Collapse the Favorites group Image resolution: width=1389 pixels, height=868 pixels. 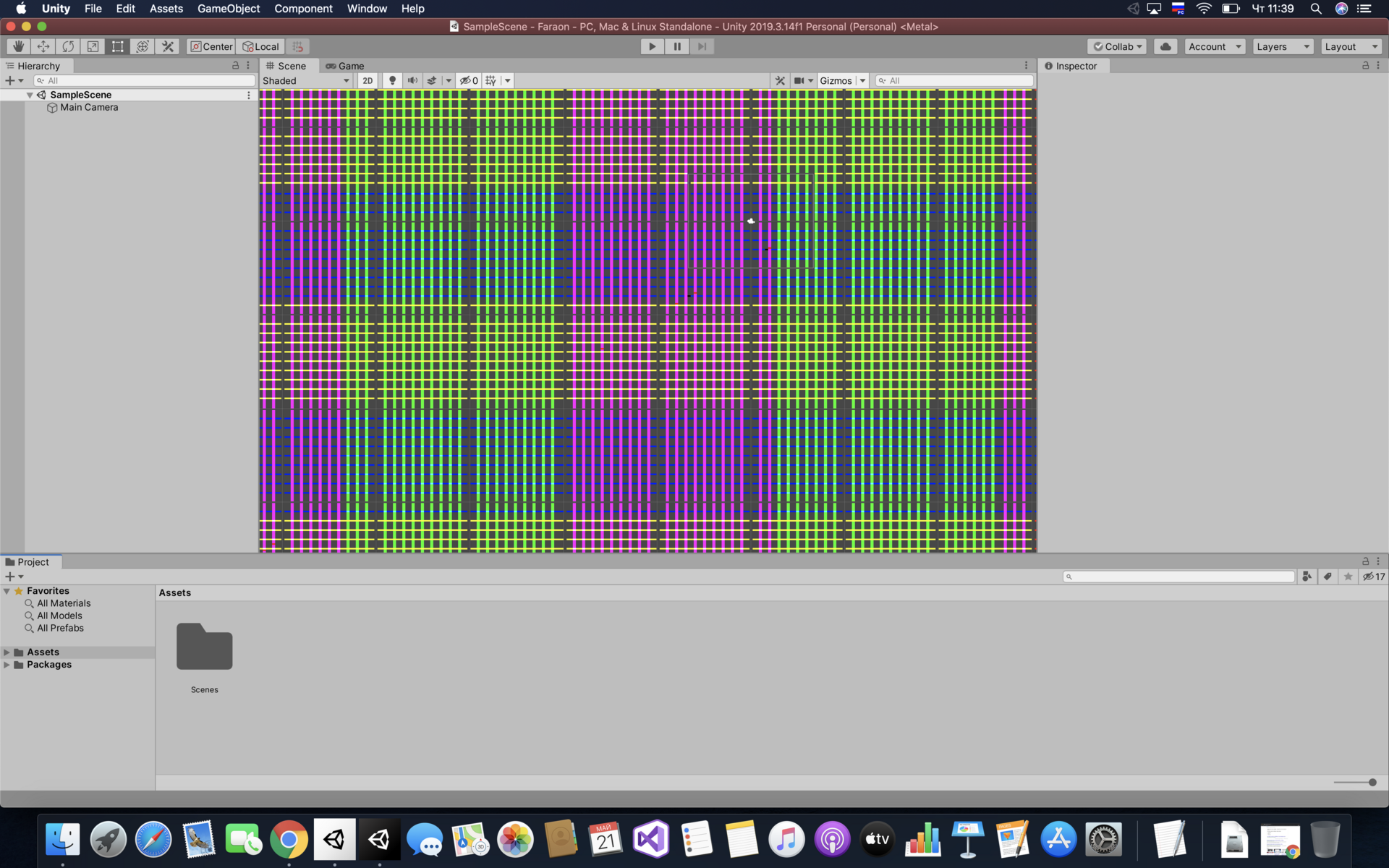coord(7,591)
